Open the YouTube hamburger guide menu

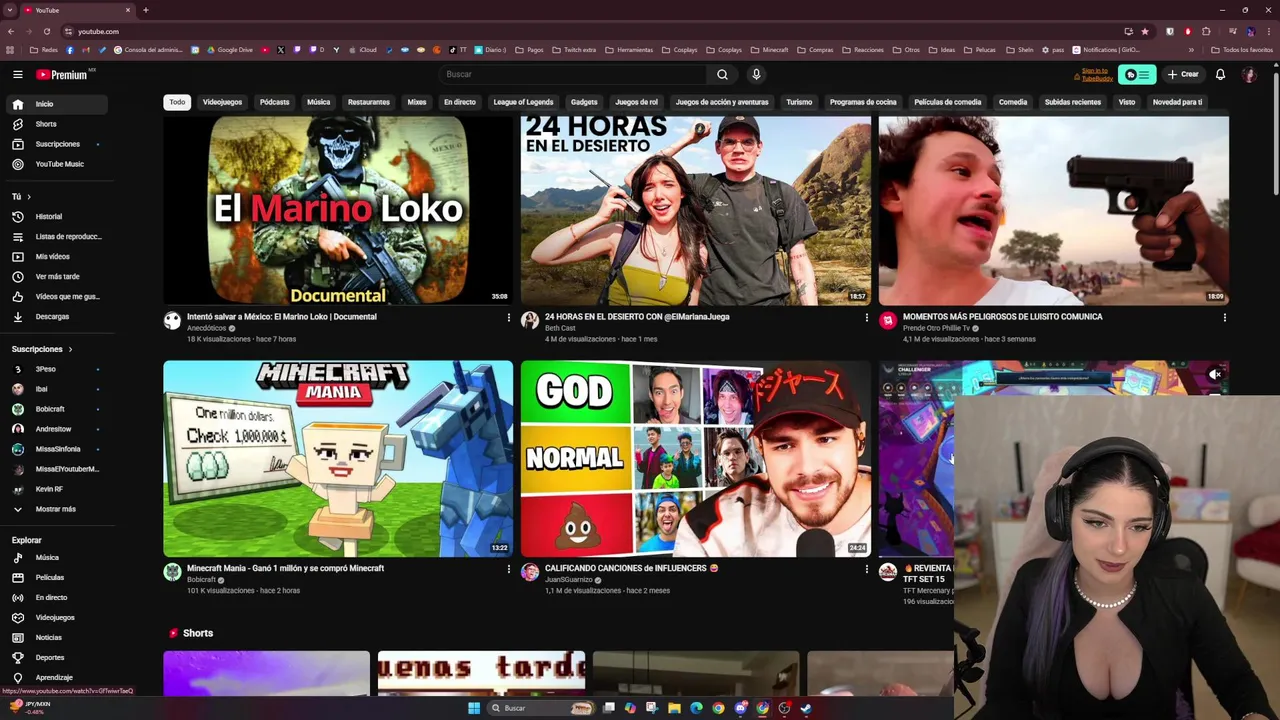17,74
